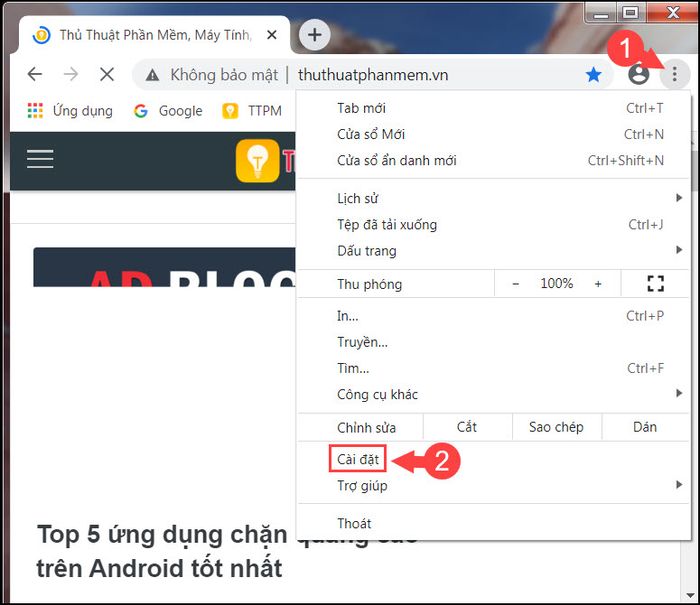
Task: Zoom out with minus button
Action: point(516,284)
